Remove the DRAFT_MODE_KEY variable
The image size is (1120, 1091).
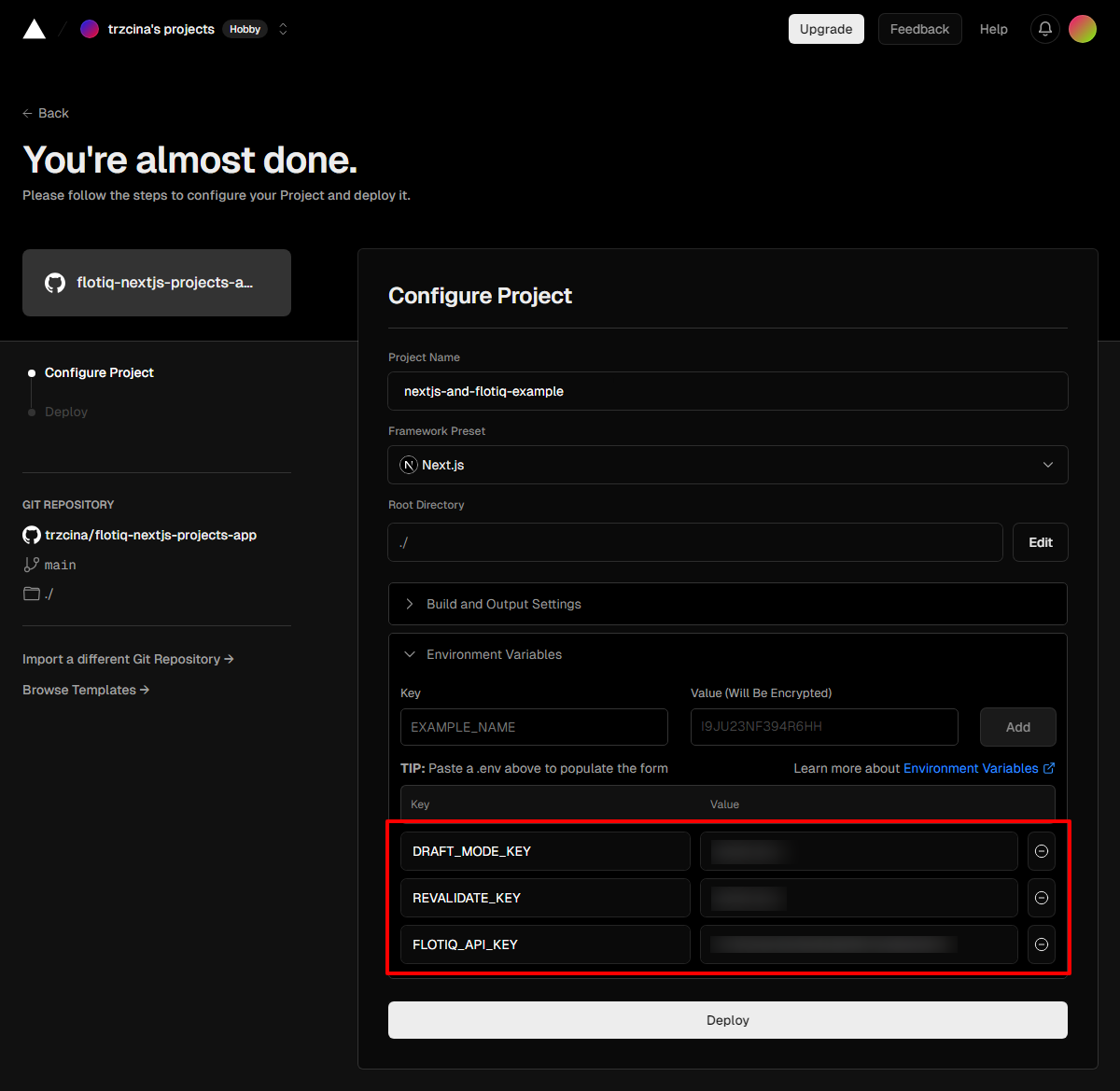(x=1042, y=851)
